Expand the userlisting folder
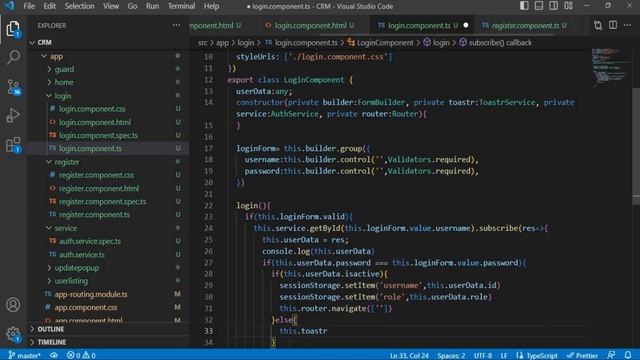This screenshot has width=640, height=360. (108, 281)
